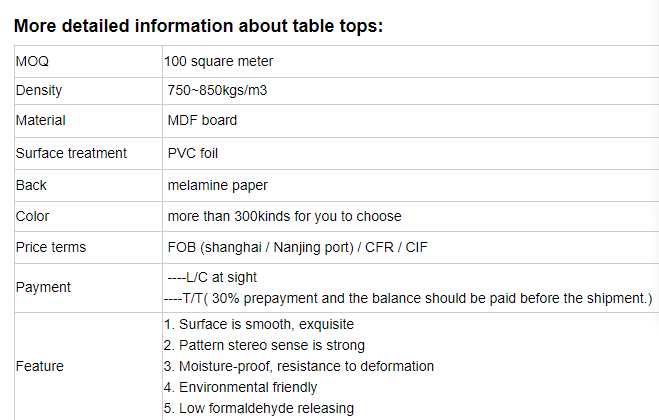659x420 pixels.
Task: Select the "Low formaldehyde releasing" feature
Action: point(258,408)
